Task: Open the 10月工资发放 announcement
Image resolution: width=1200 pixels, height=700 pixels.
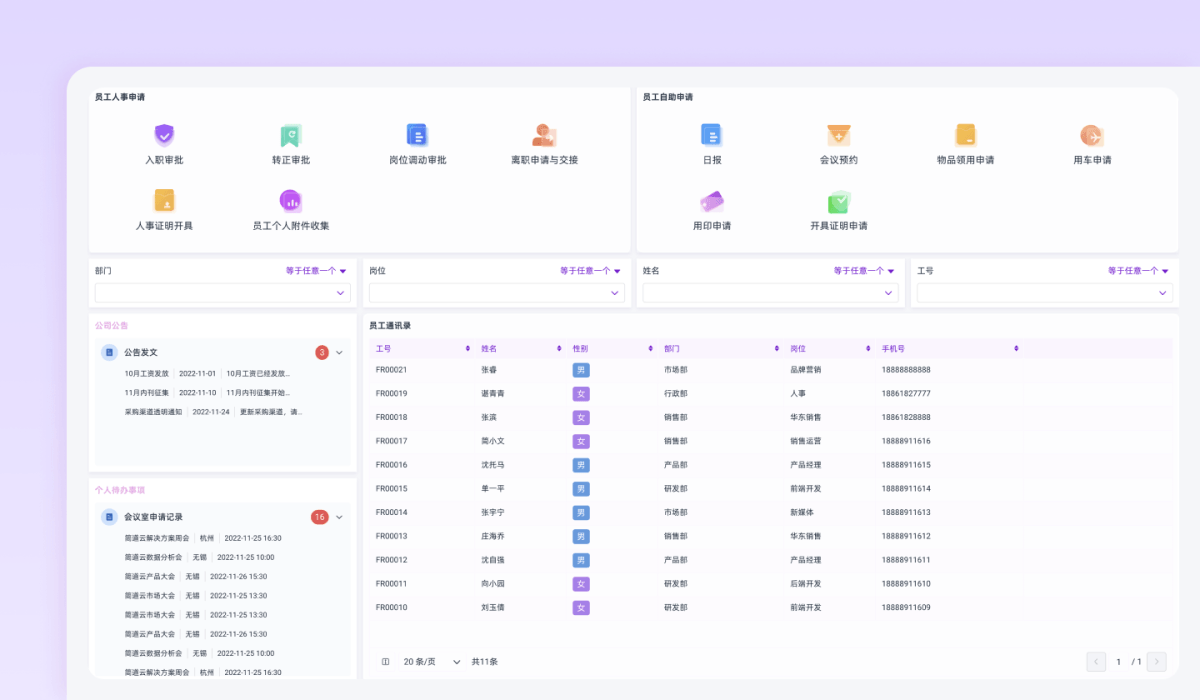Action: coord(146,373)
